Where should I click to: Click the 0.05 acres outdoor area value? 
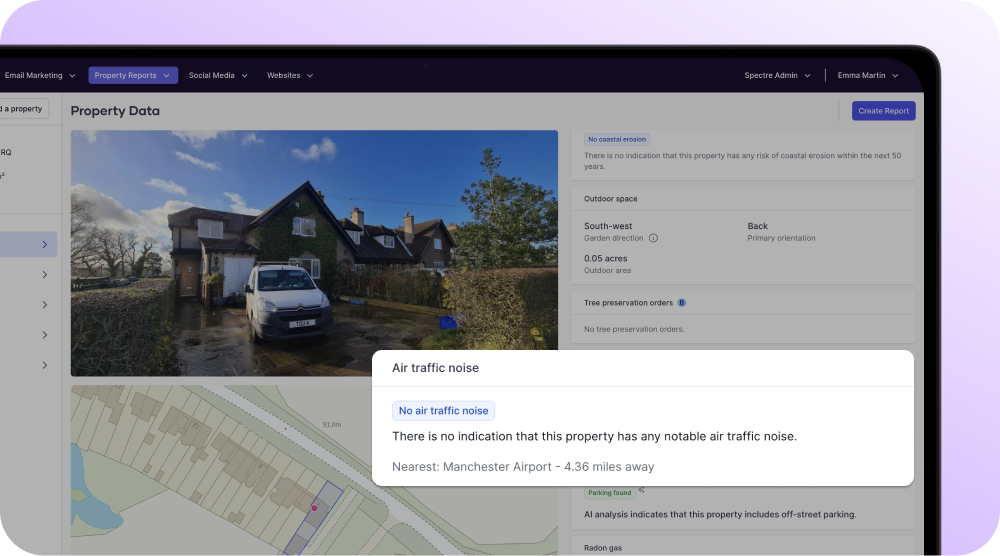pos(605,258)
